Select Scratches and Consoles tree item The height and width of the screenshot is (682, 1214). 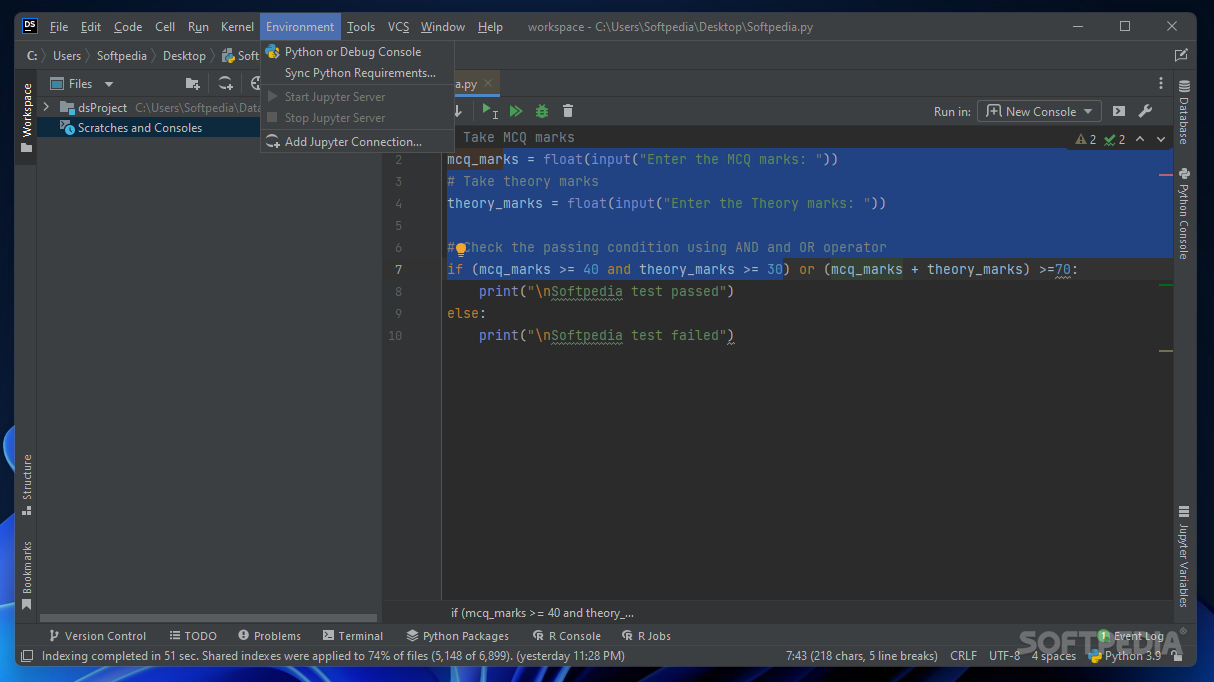[140, 128]
